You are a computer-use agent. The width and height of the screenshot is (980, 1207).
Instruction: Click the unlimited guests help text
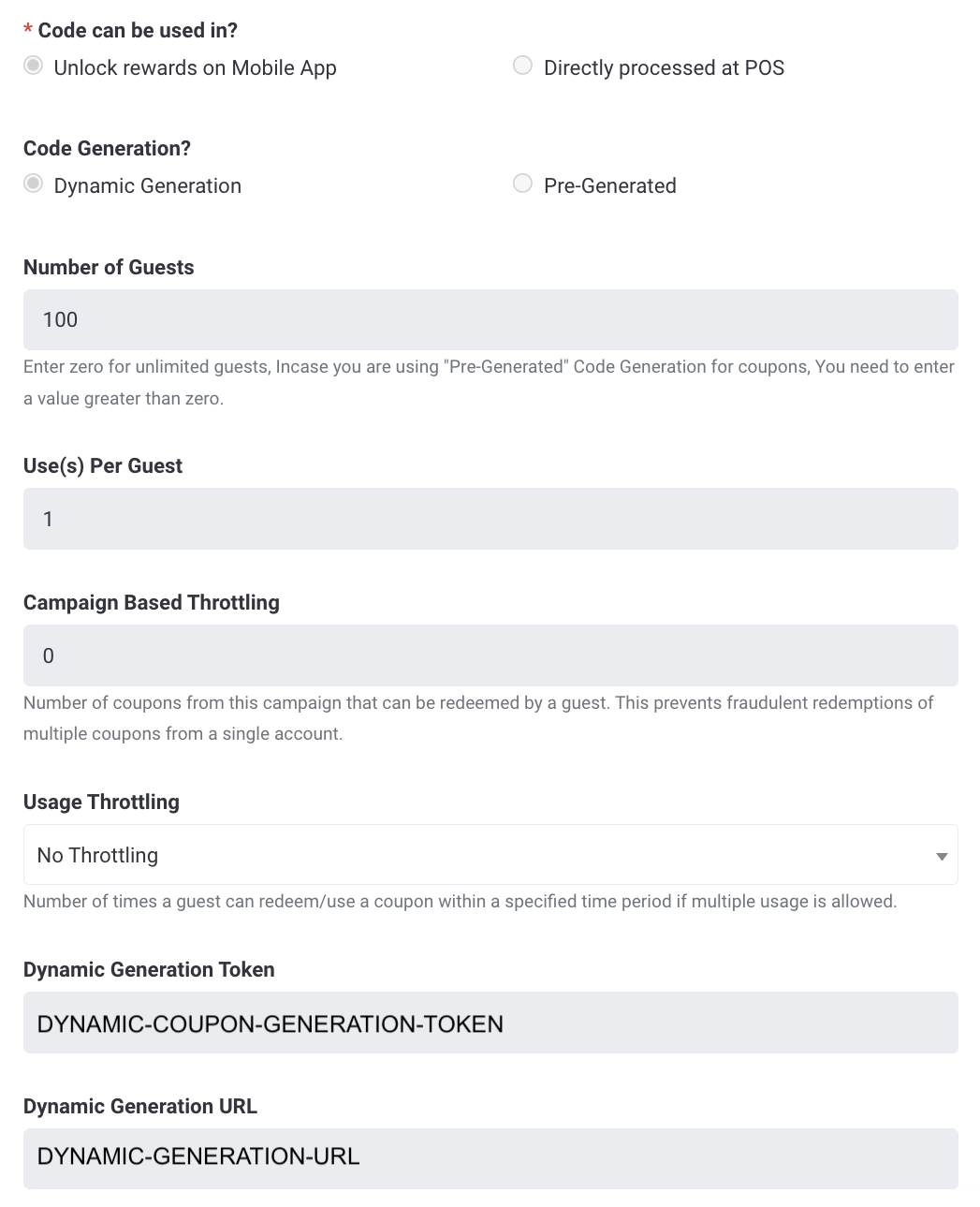coord(489,382)
